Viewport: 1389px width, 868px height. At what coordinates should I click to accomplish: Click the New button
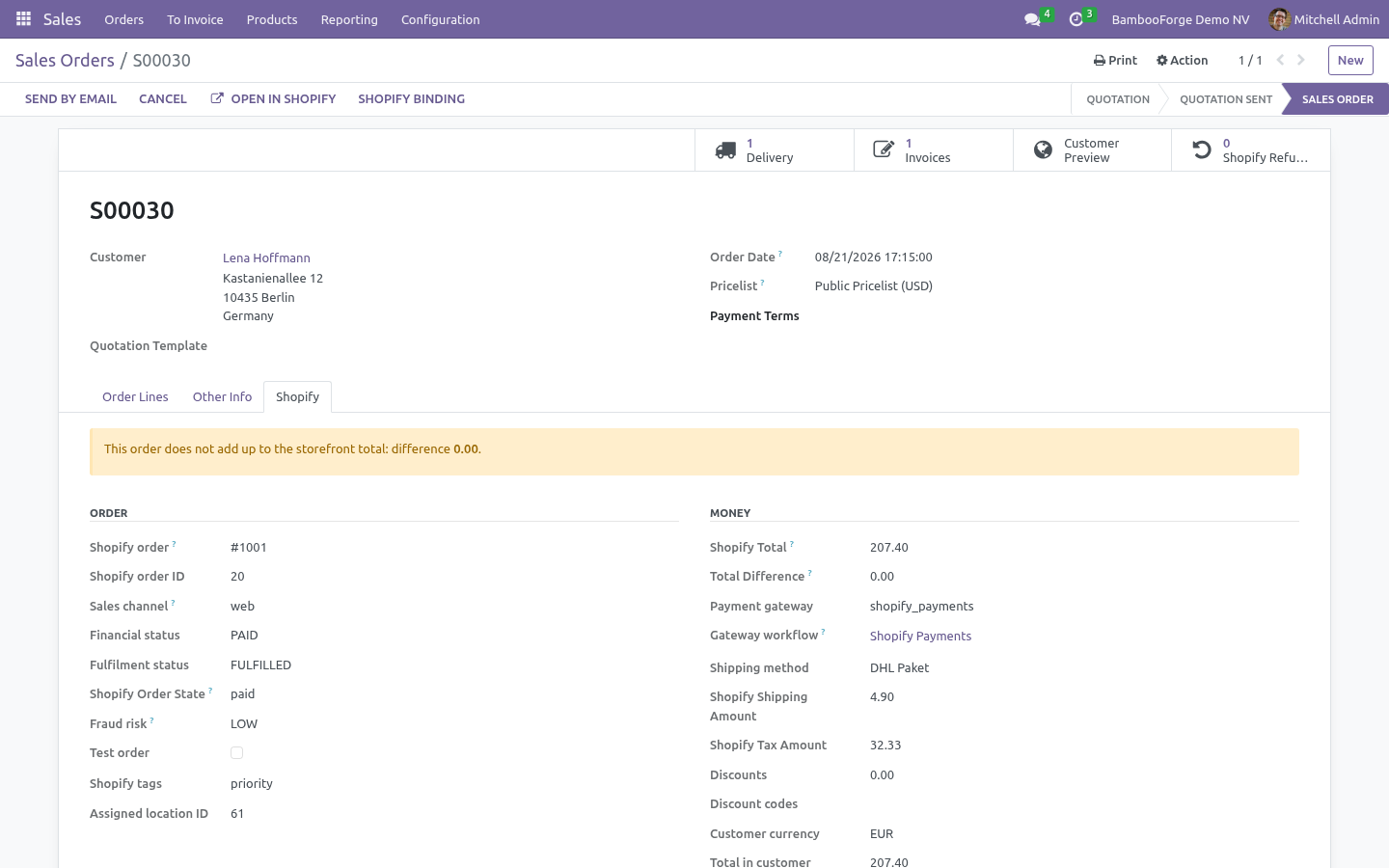[1350, 60]
